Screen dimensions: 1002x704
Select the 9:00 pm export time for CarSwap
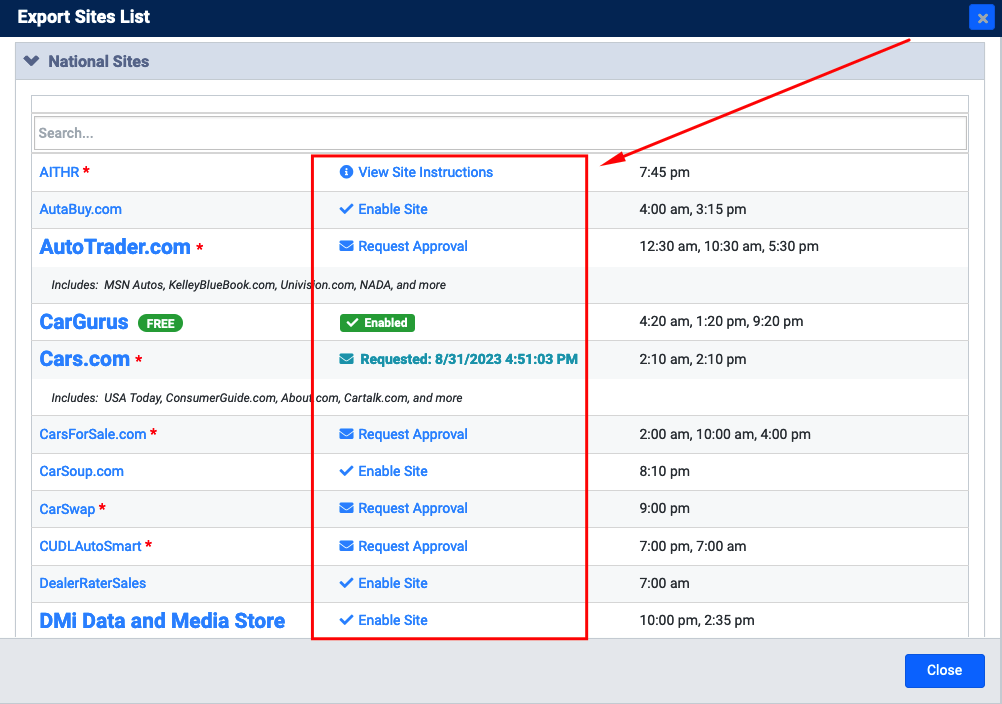pyautogui.click(x=665, y=509)
